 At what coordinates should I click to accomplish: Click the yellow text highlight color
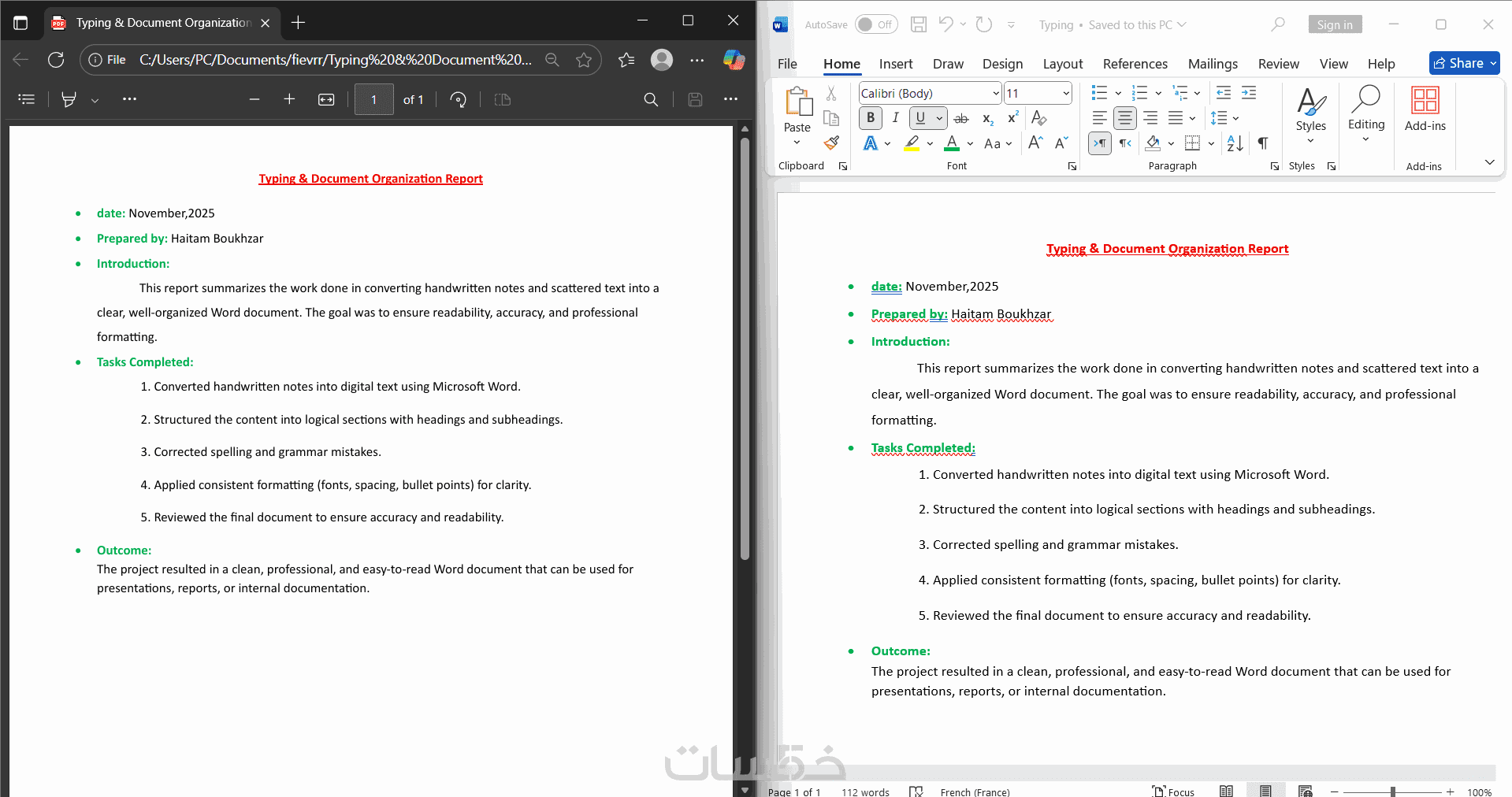click(912, 143)
